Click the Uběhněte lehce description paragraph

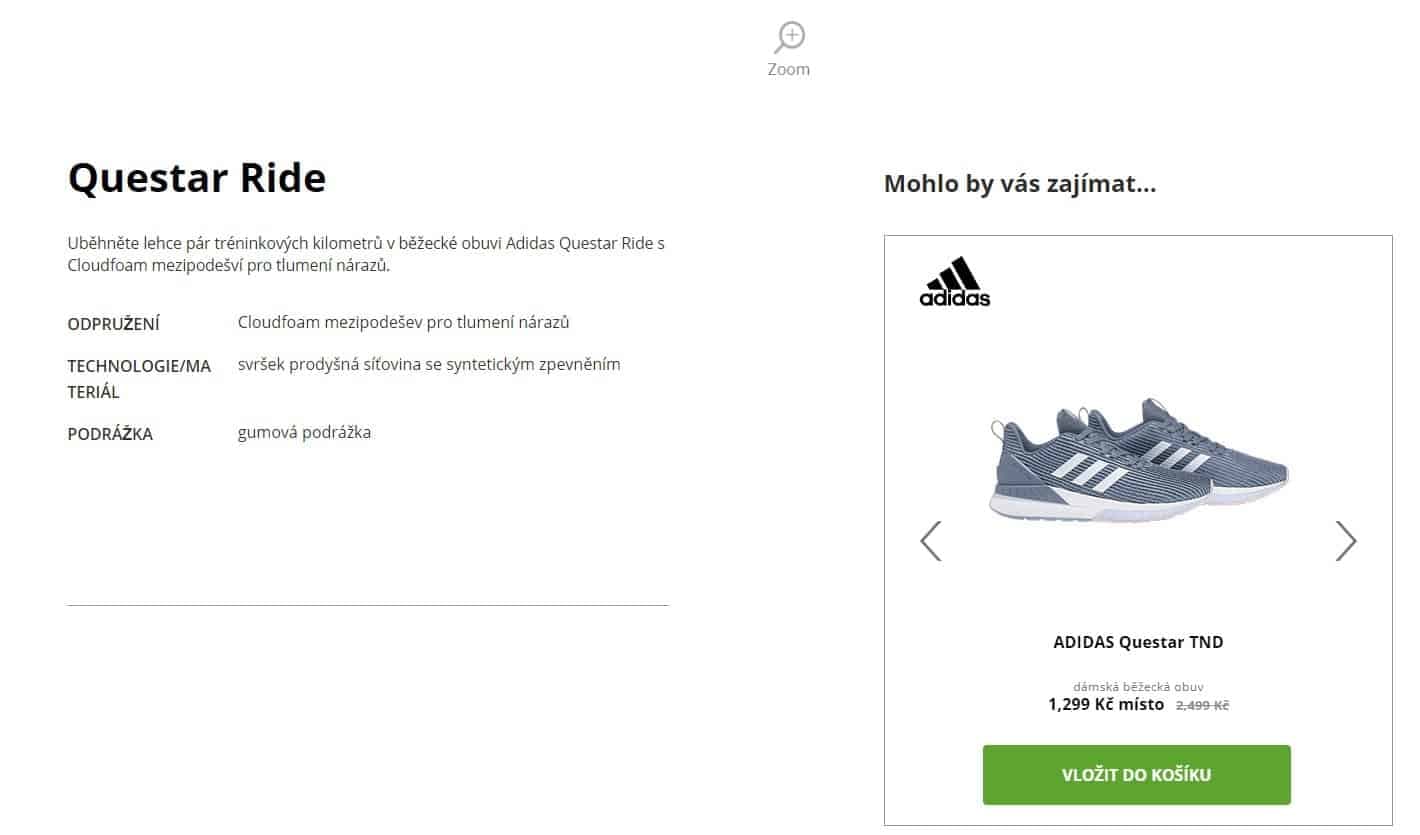pyautogui.click(x=366, y=254)
